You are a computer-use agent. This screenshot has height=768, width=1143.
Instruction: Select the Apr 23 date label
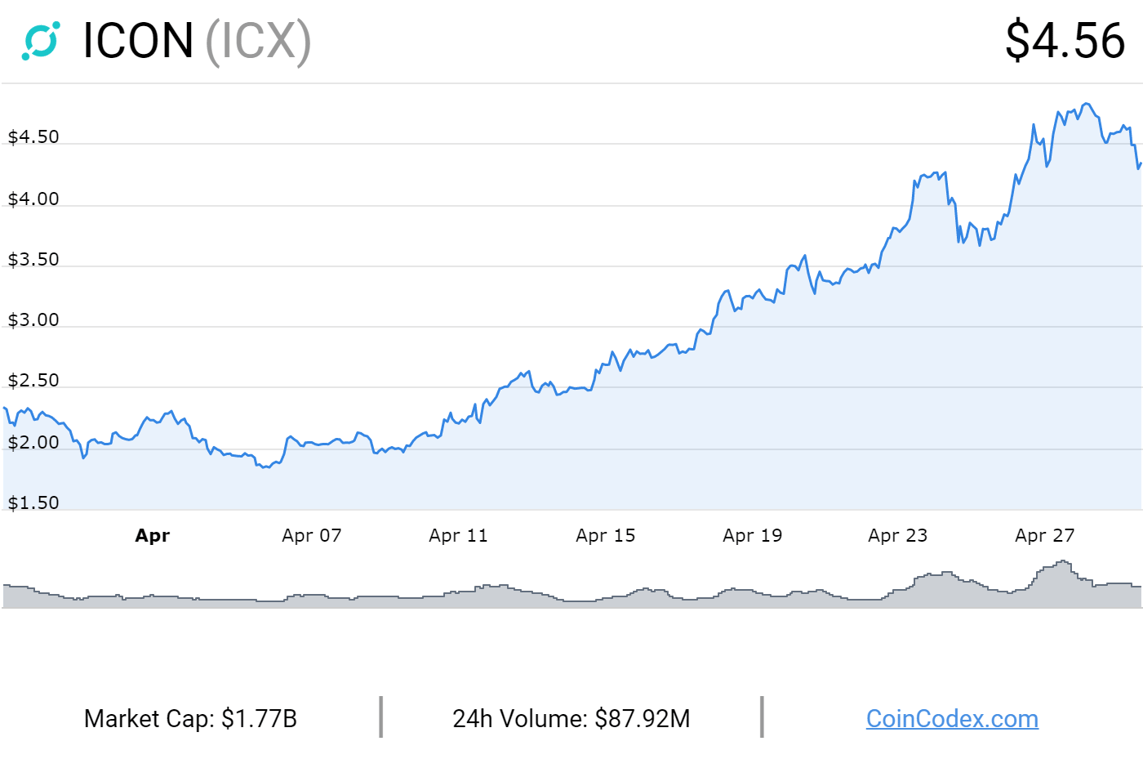(x=897, y=536)
